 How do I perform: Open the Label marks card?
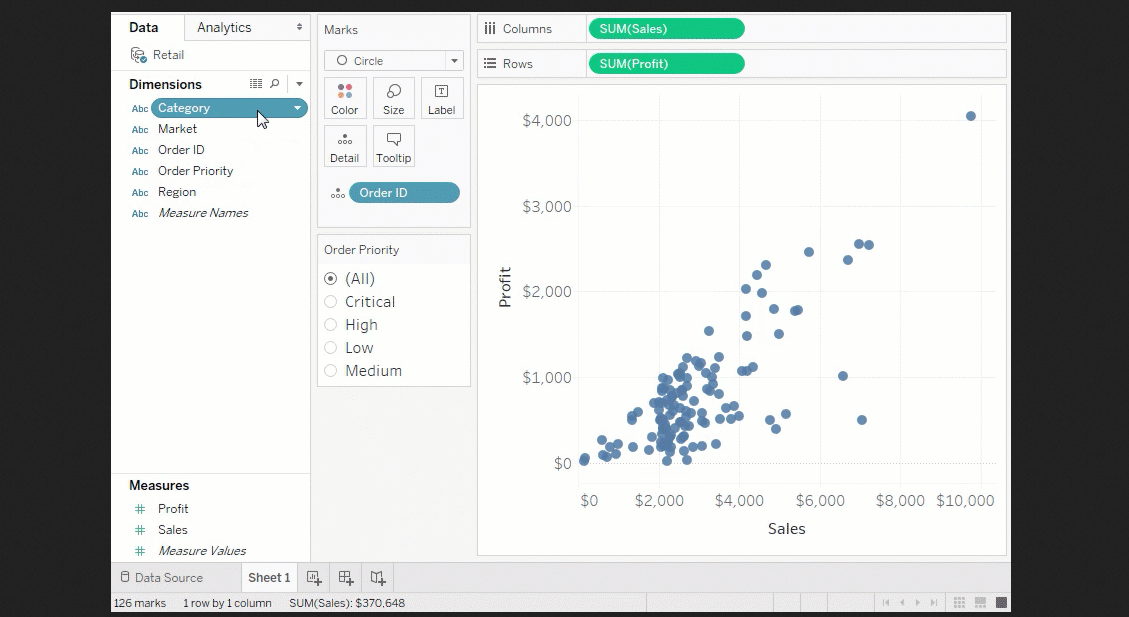click(441, 98)
